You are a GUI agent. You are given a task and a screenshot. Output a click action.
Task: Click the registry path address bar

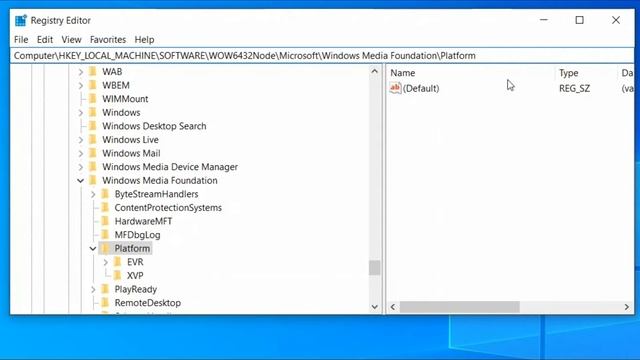coord(322,56)
